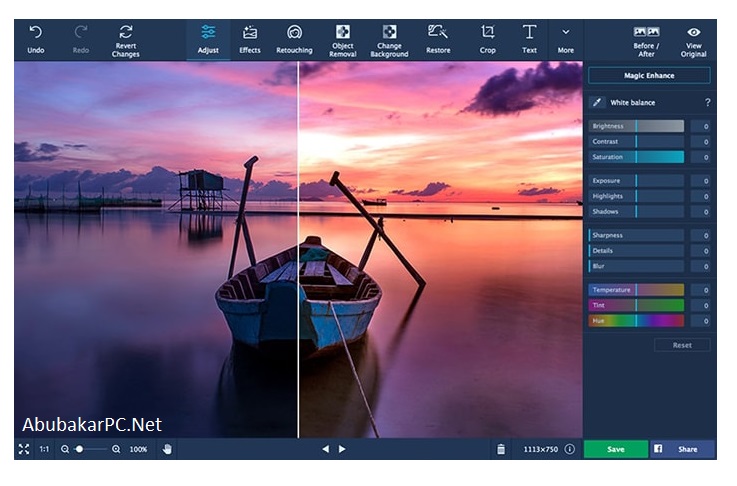Image resolution: width=737 pixels, height=486 pixels.
Task: Toggle Before / After split view
Action: [646, 41]
